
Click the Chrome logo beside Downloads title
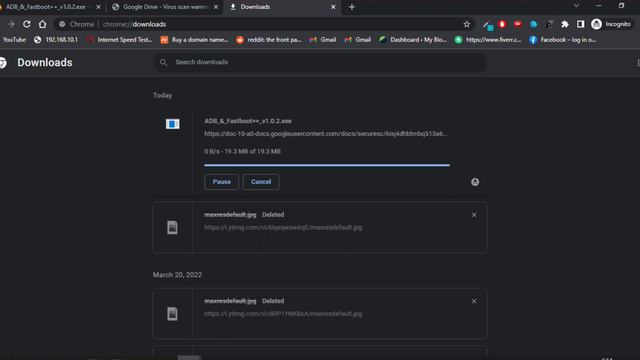[x=3, y=62]
